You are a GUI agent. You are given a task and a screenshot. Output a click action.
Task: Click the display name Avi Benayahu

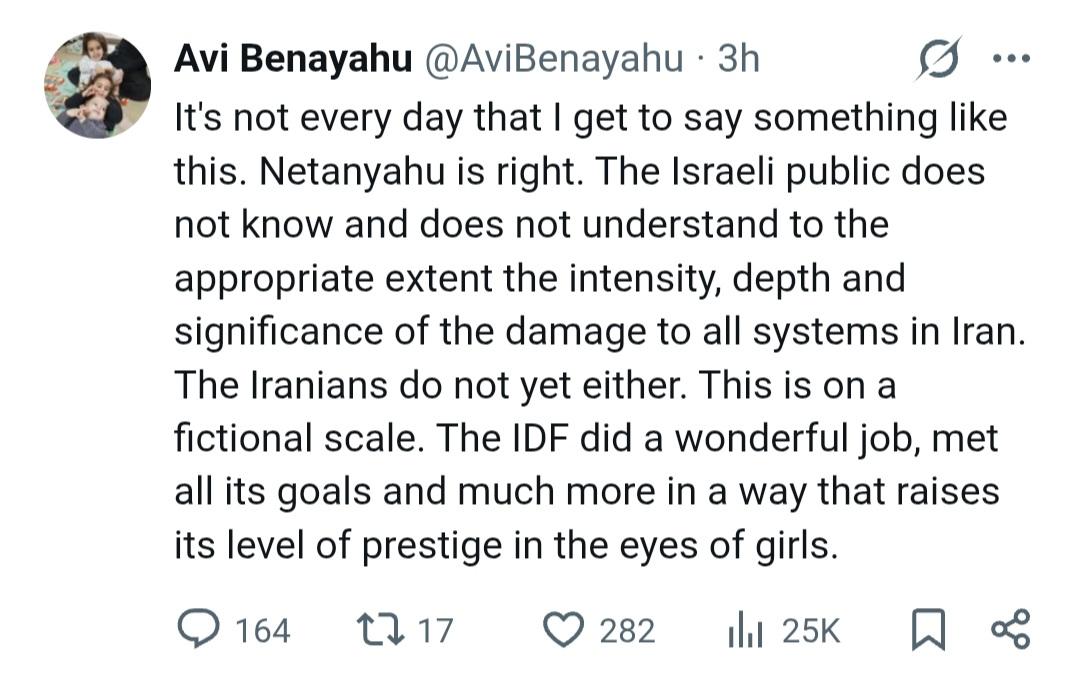[293, 60]
